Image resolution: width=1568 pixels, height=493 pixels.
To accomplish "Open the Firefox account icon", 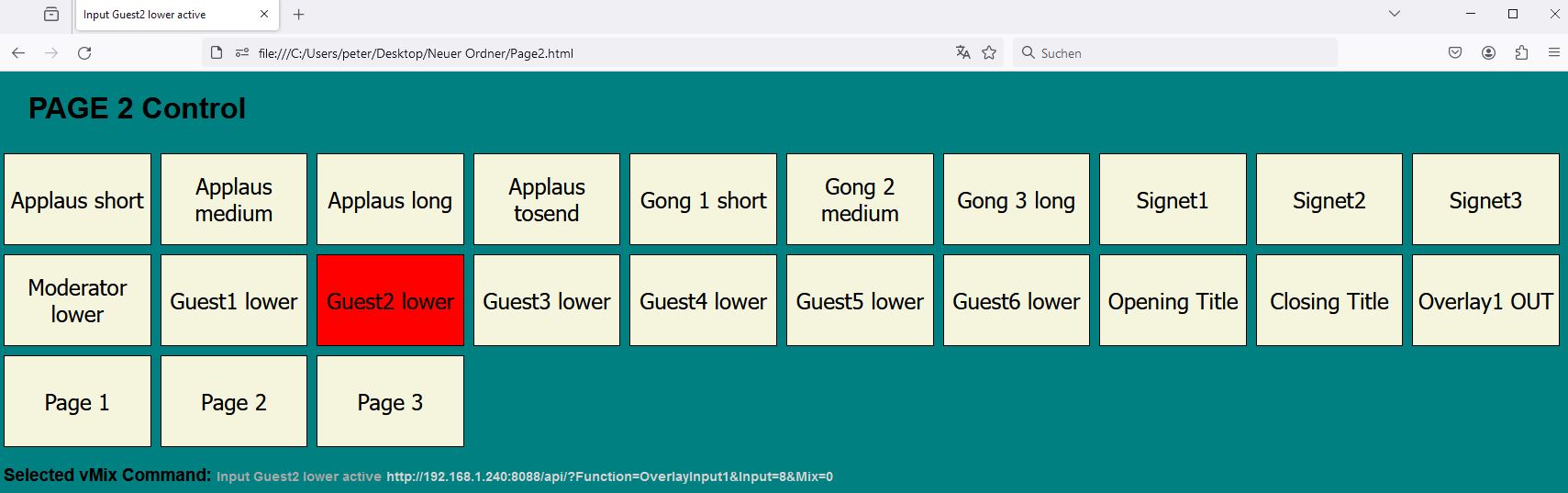I will tap(1488, 53).
